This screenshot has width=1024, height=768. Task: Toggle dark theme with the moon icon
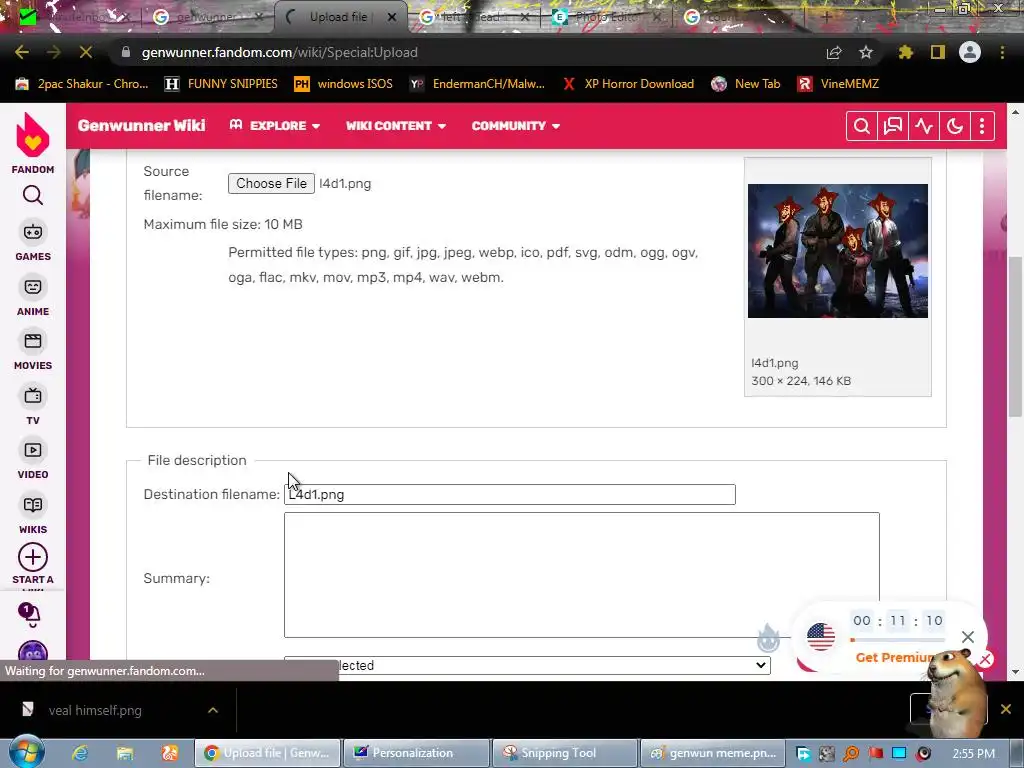pyautogui.click(x=955, y=126)
